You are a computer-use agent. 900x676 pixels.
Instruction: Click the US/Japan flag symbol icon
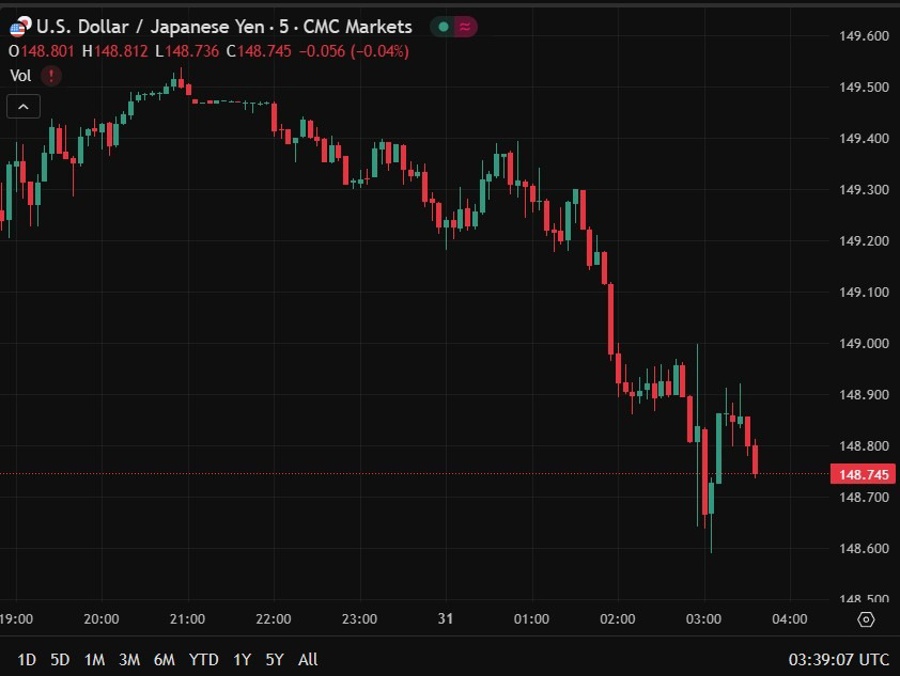pyautogui.click(x=20, y=26)
